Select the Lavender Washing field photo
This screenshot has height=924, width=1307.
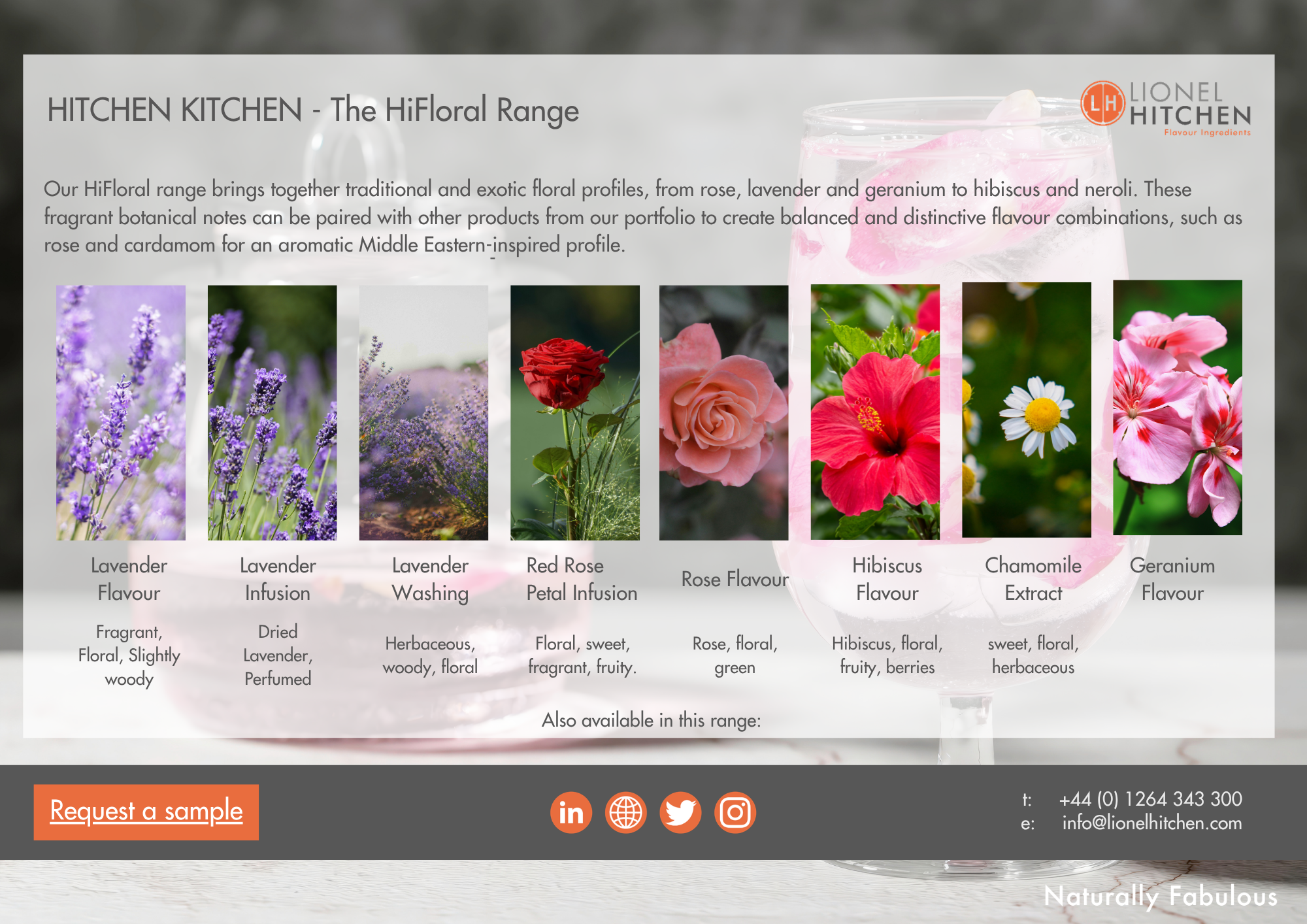(x=423, y=412)
